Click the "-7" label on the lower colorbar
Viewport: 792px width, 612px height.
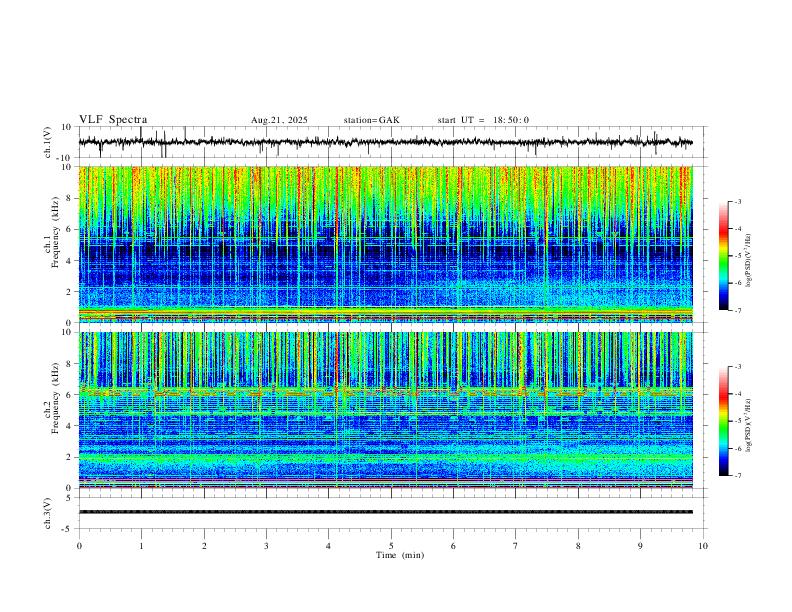click(x=738, y=476)
